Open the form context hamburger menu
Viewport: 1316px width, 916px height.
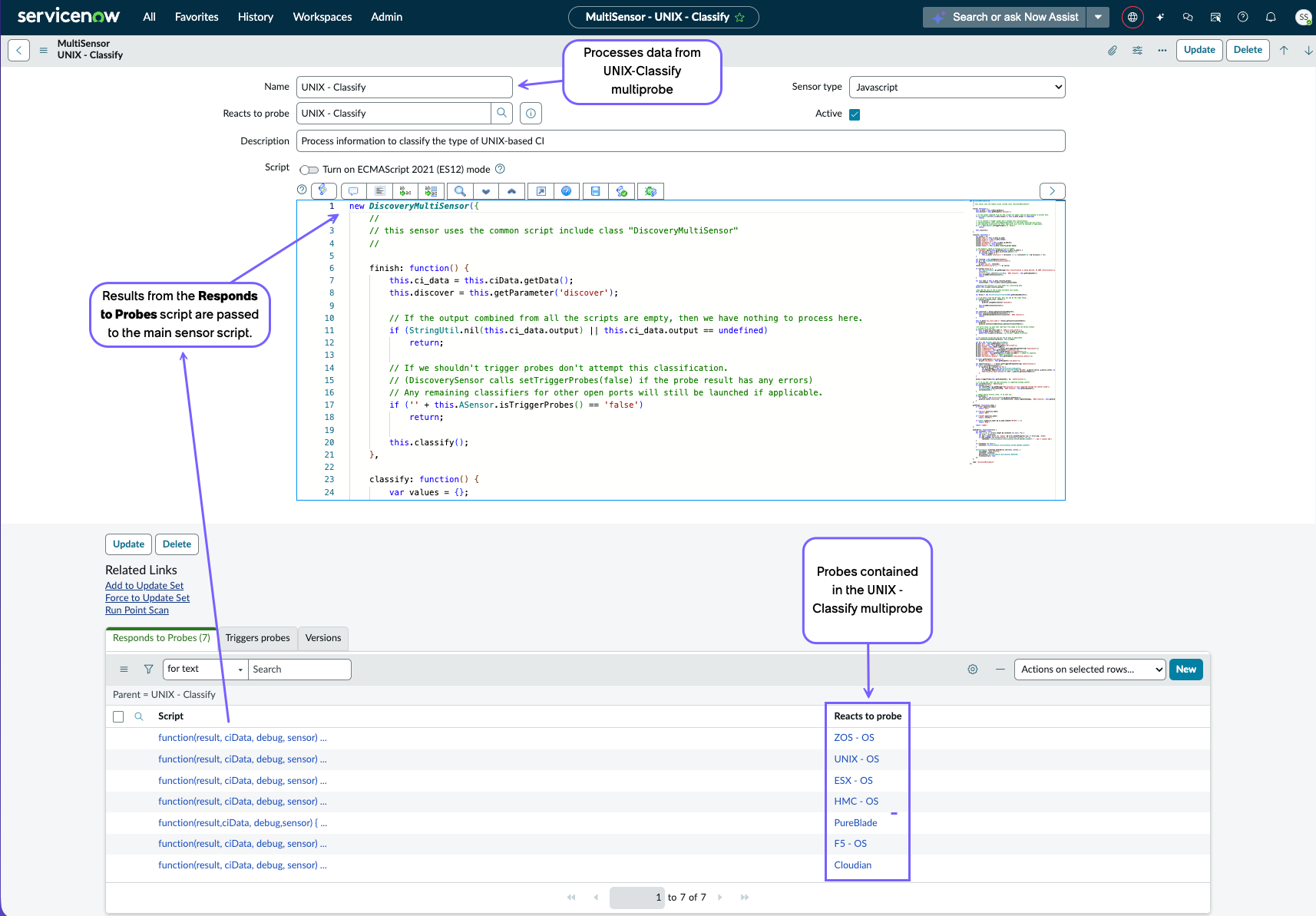tap(43, 51)
